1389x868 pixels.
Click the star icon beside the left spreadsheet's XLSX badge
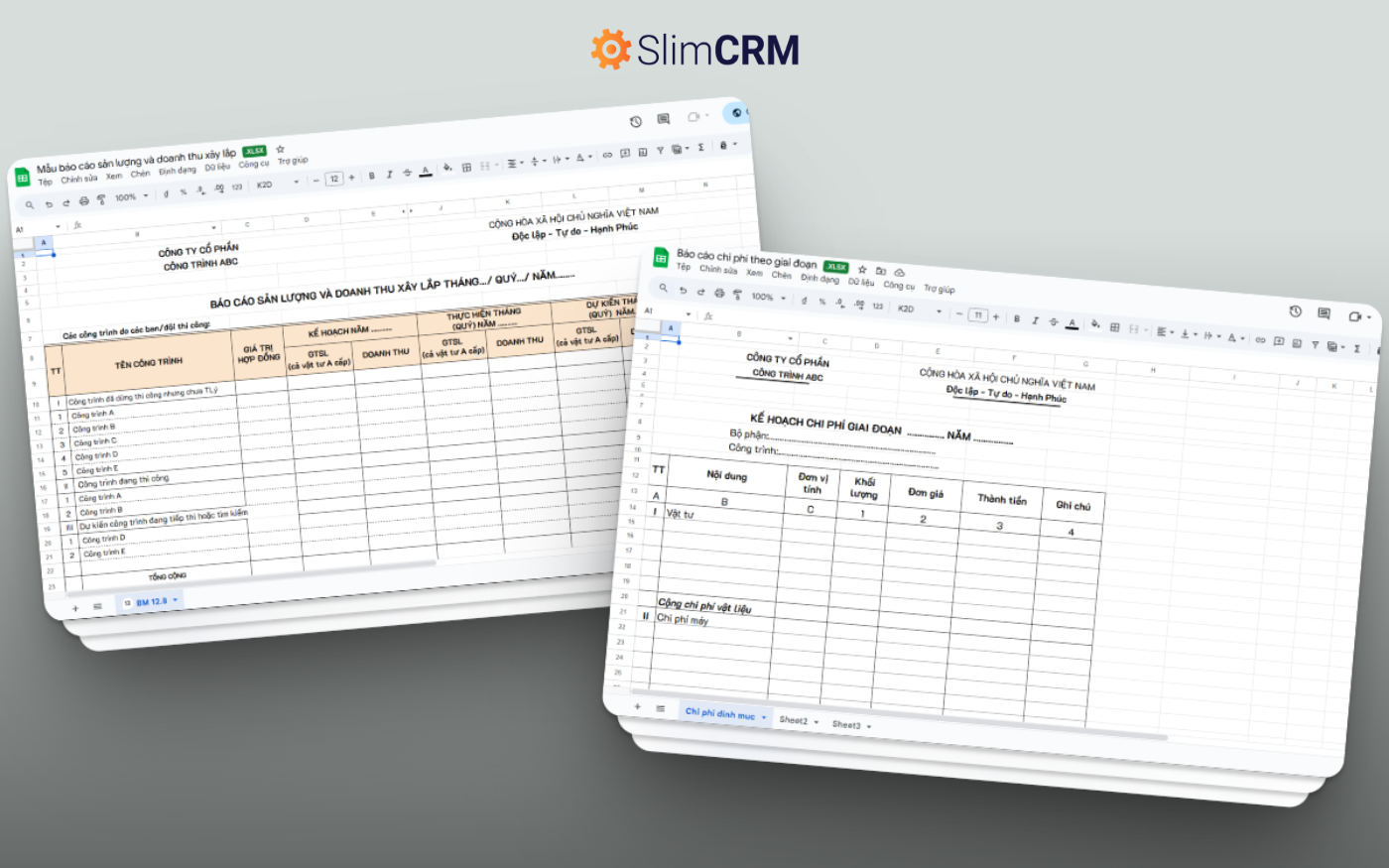coord(280,150)
